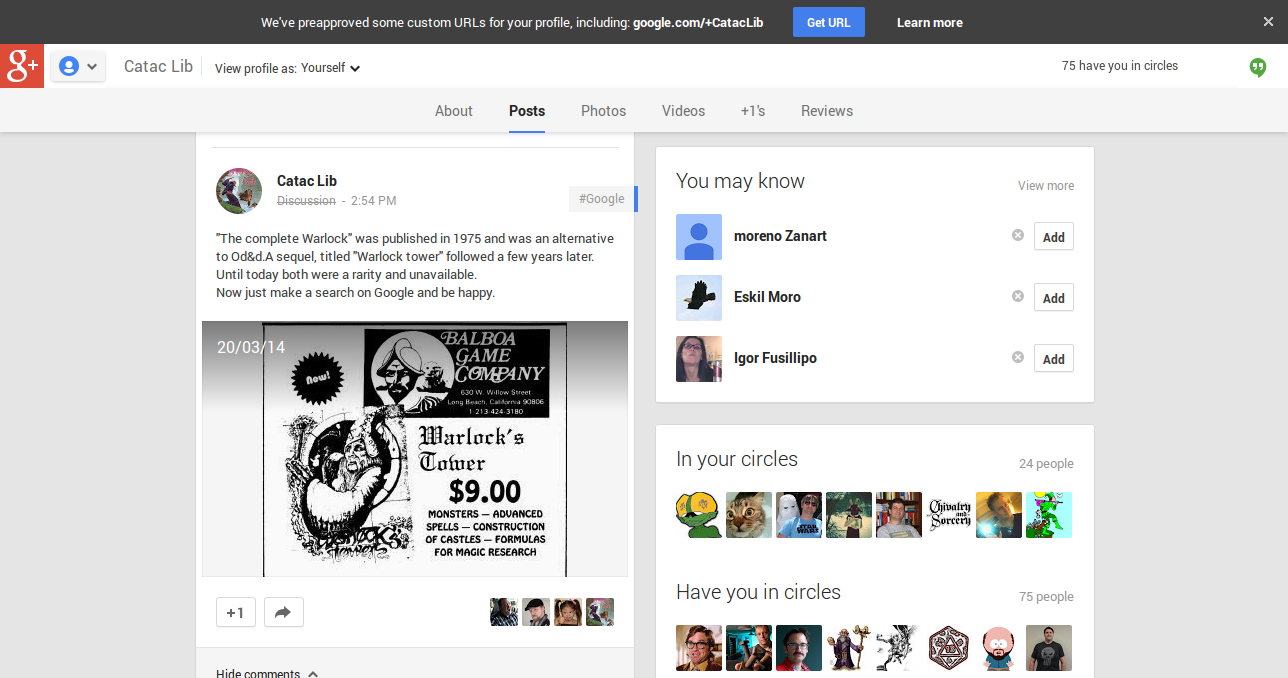Add moreno Zanart to circles
Image resolution: width=1288 pixels, height=678 pixels.
click(1054, 237)
